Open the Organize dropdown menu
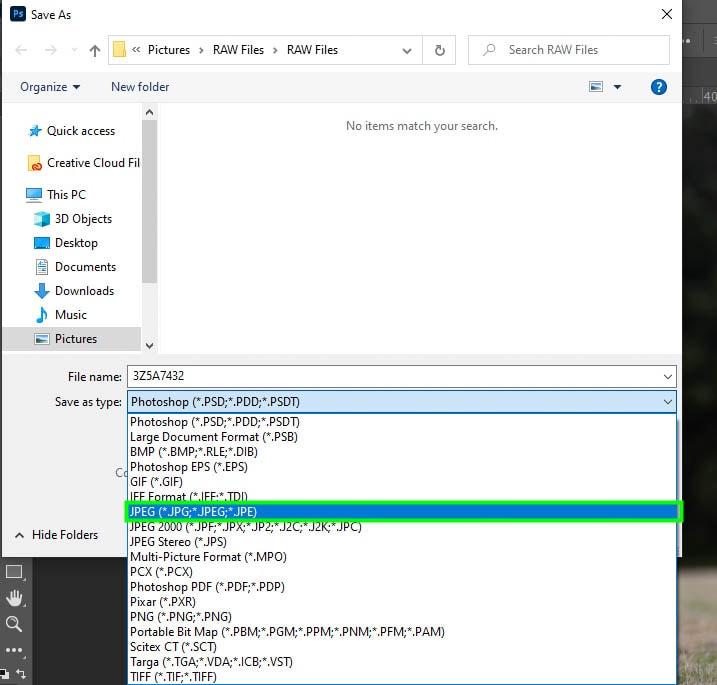 (x=50, y=87)
